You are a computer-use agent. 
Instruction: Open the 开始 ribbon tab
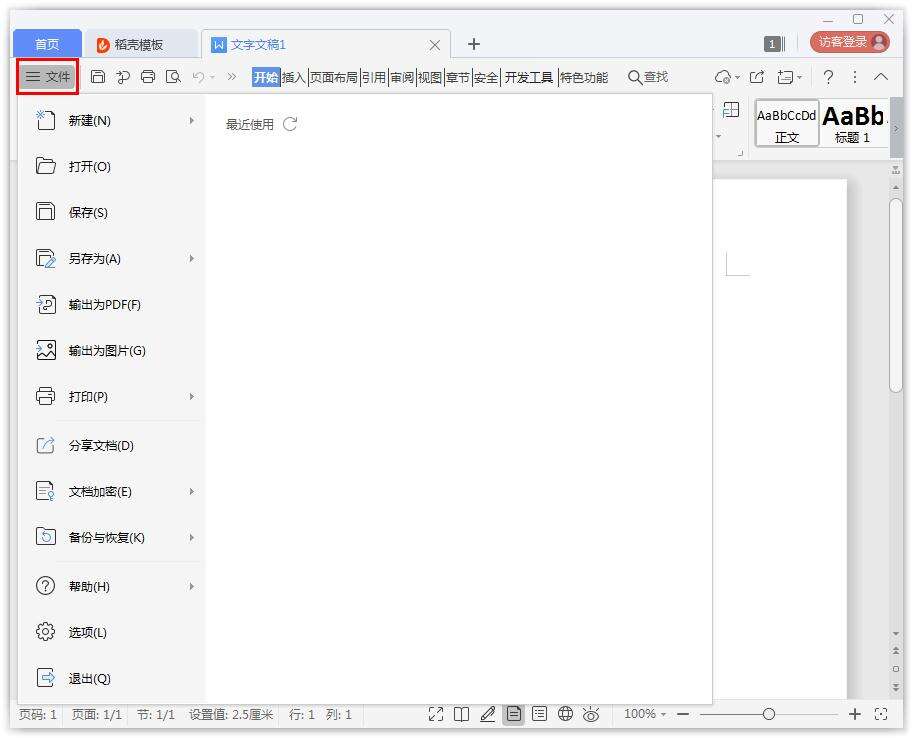point(266,77)
